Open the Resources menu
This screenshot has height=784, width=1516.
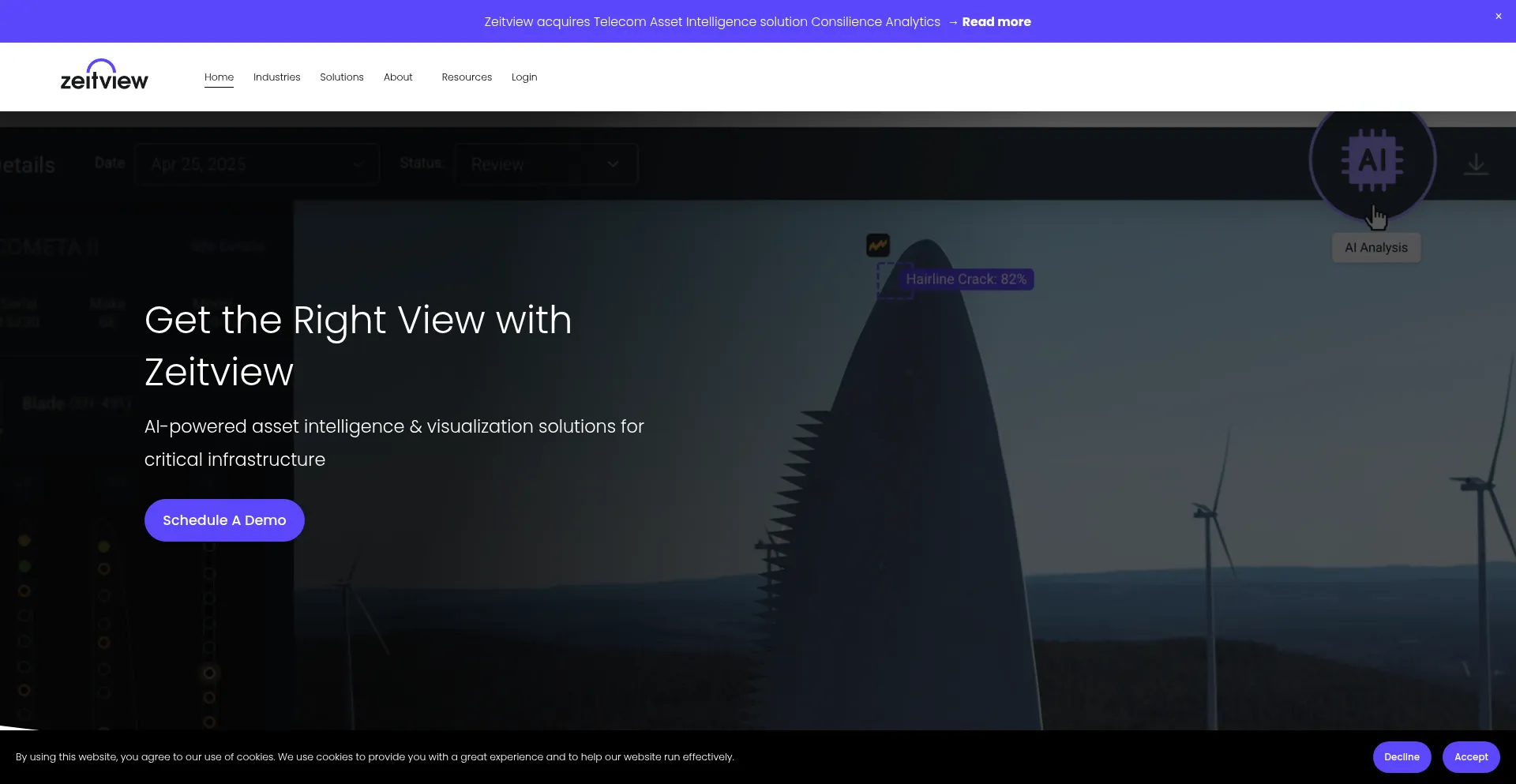467,77
